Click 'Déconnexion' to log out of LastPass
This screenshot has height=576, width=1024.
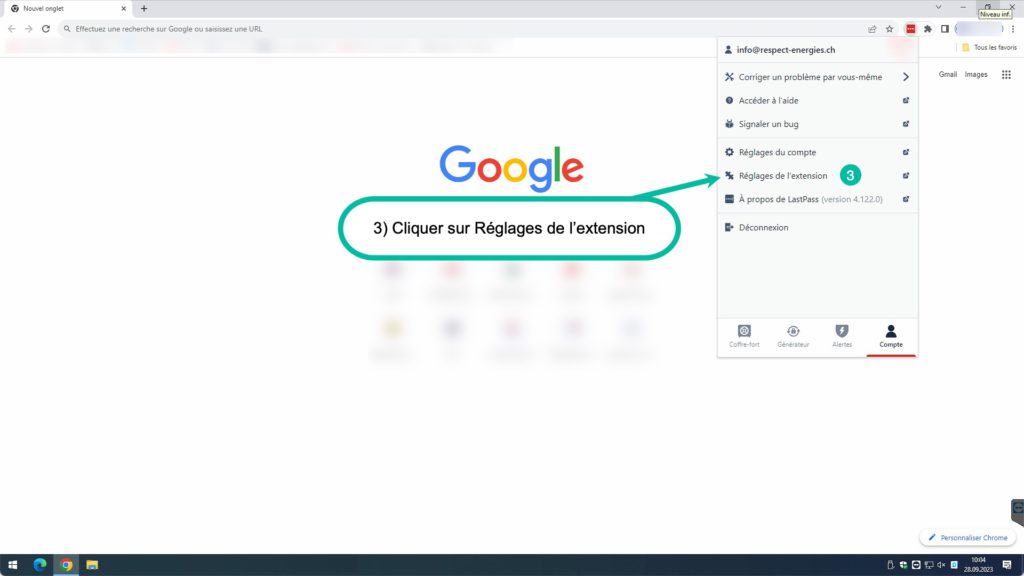tap(763, 227)
